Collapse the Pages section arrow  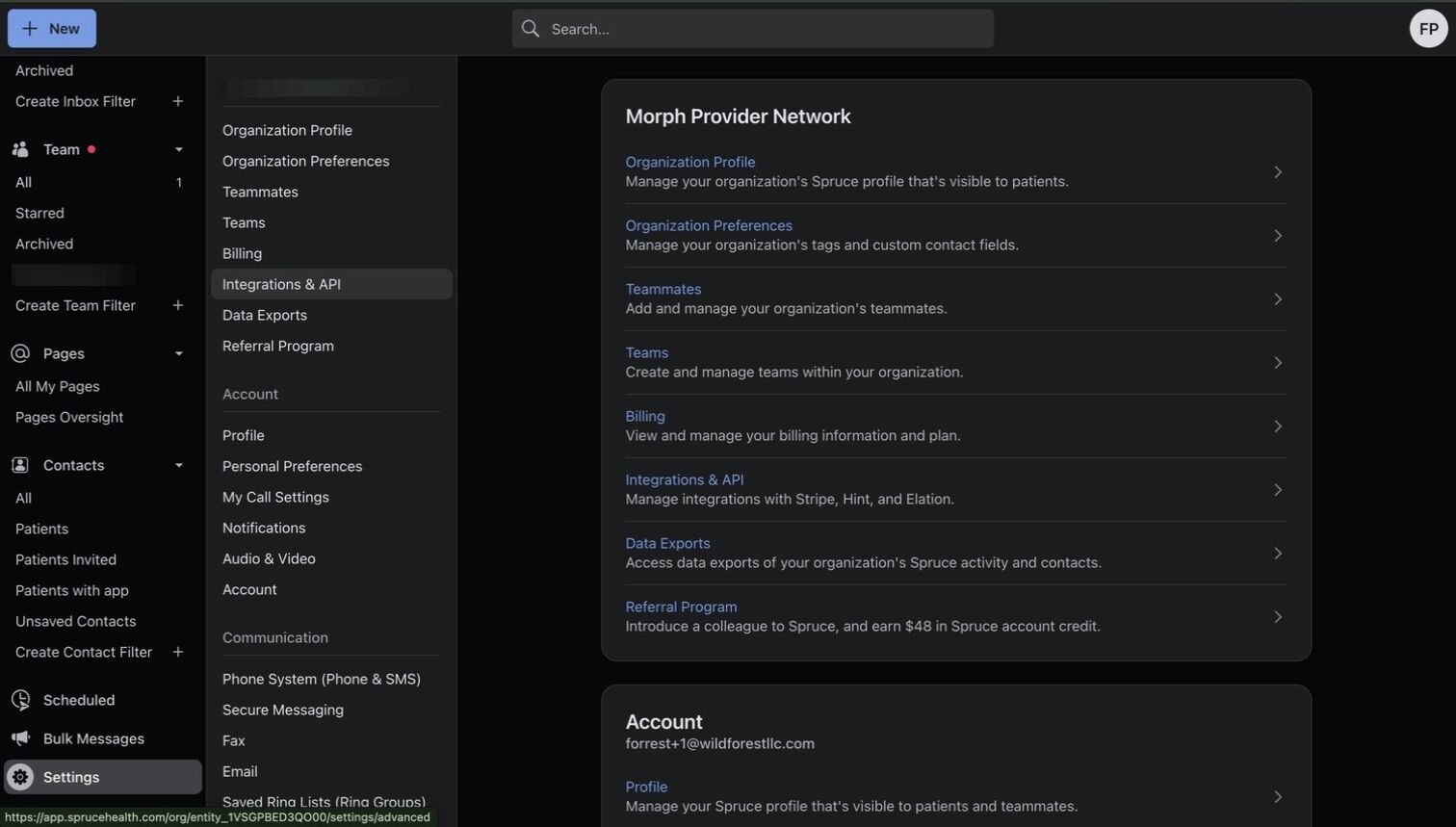(x=178, y=353)
